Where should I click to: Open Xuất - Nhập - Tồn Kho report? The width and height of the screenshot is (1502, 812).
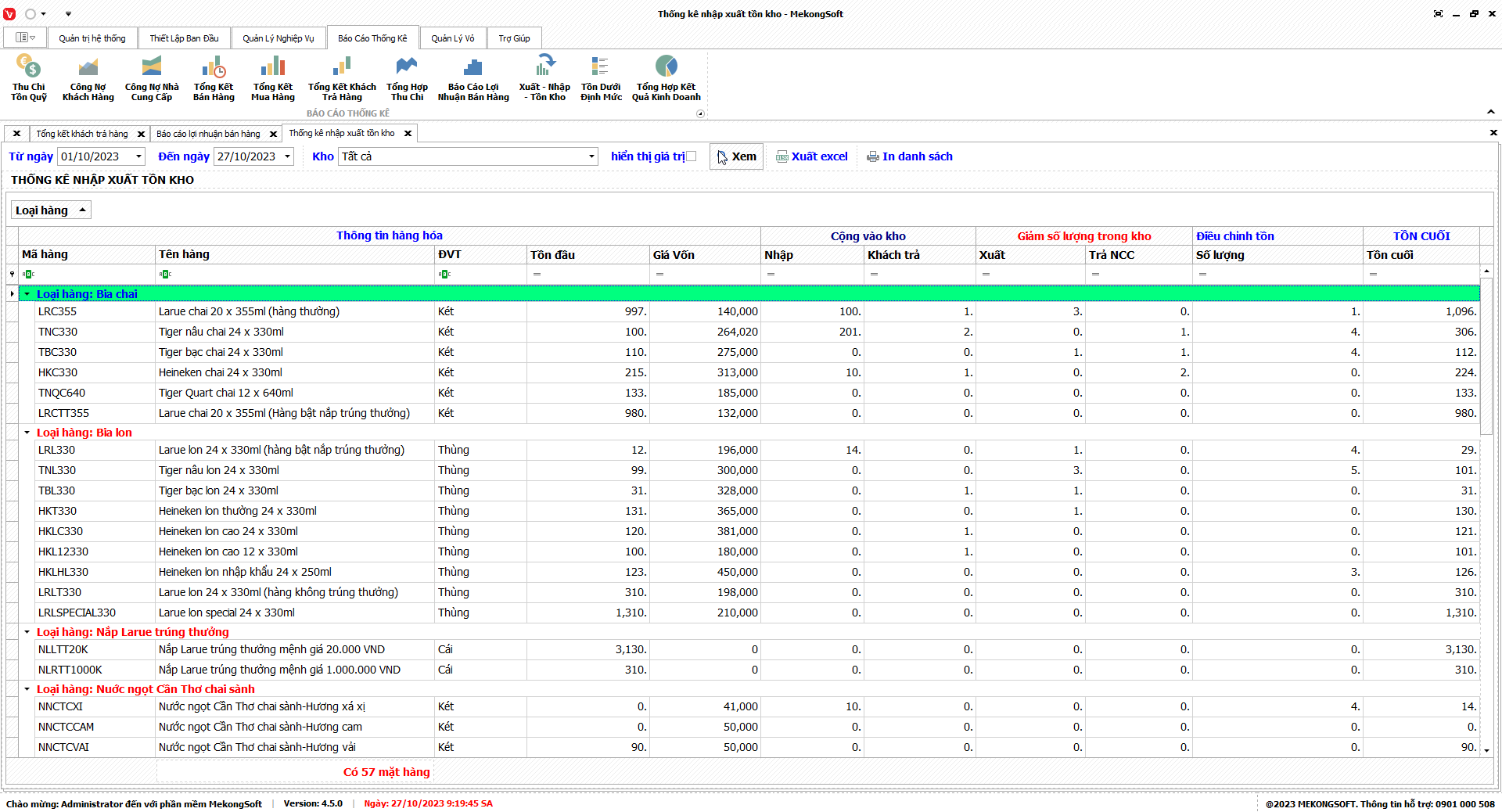coord(544,78)
